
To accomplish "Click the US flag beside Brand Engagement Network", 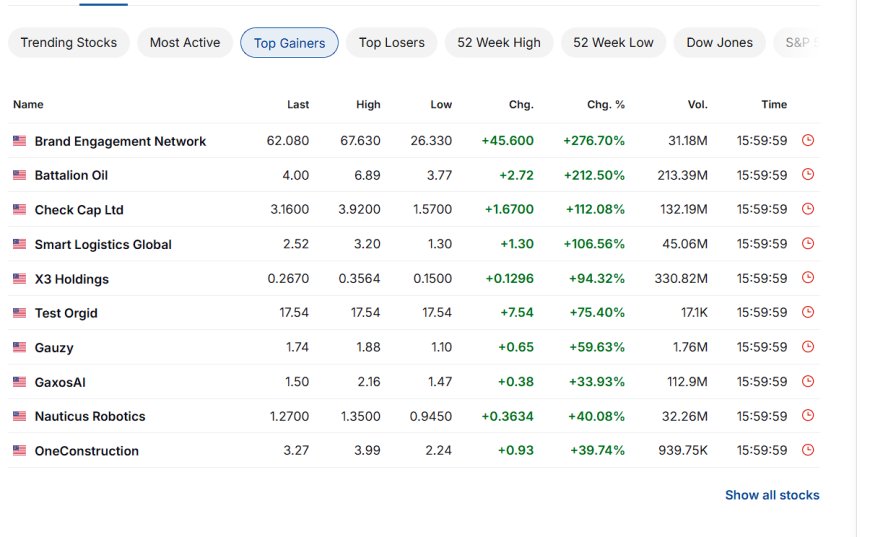I will [19, 141].
